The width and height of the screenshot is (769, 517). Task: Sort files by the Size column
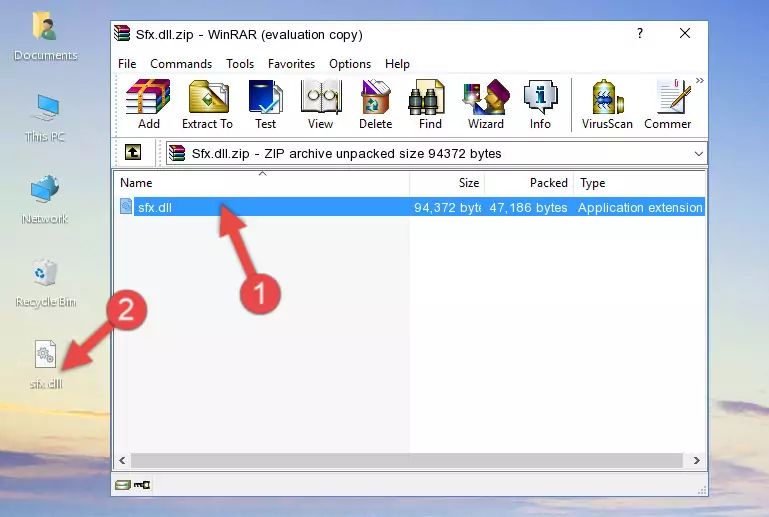tap(447, 183)
